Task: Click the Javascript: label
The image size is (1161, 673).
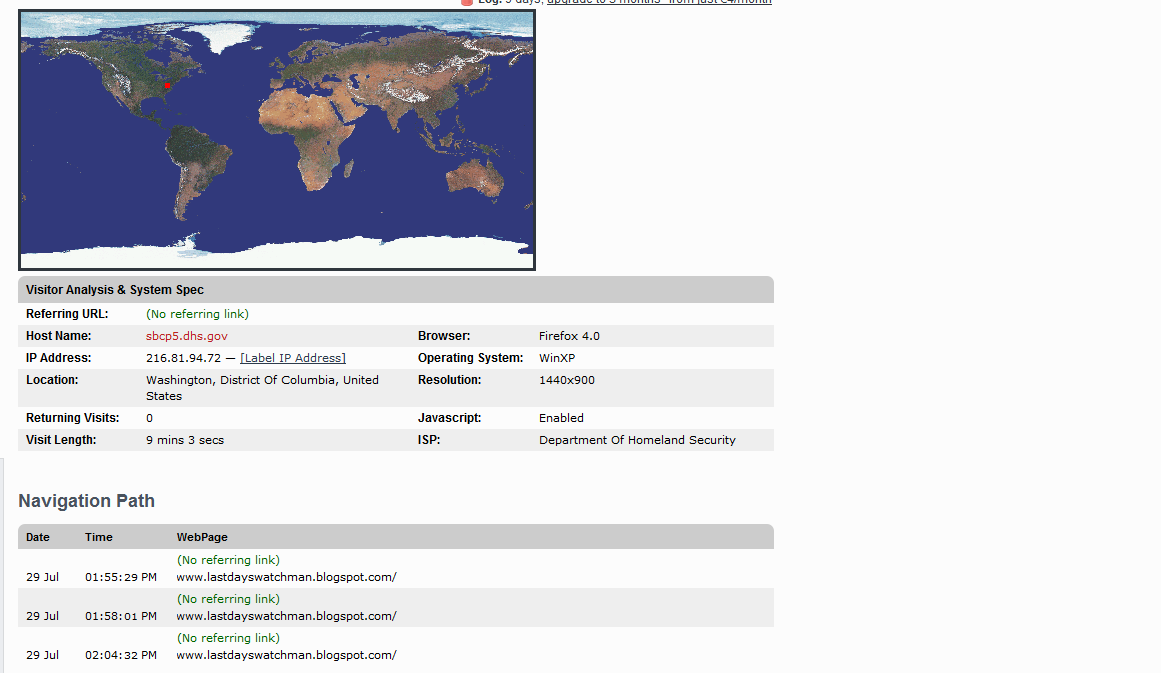Action: tap(449, 418)
